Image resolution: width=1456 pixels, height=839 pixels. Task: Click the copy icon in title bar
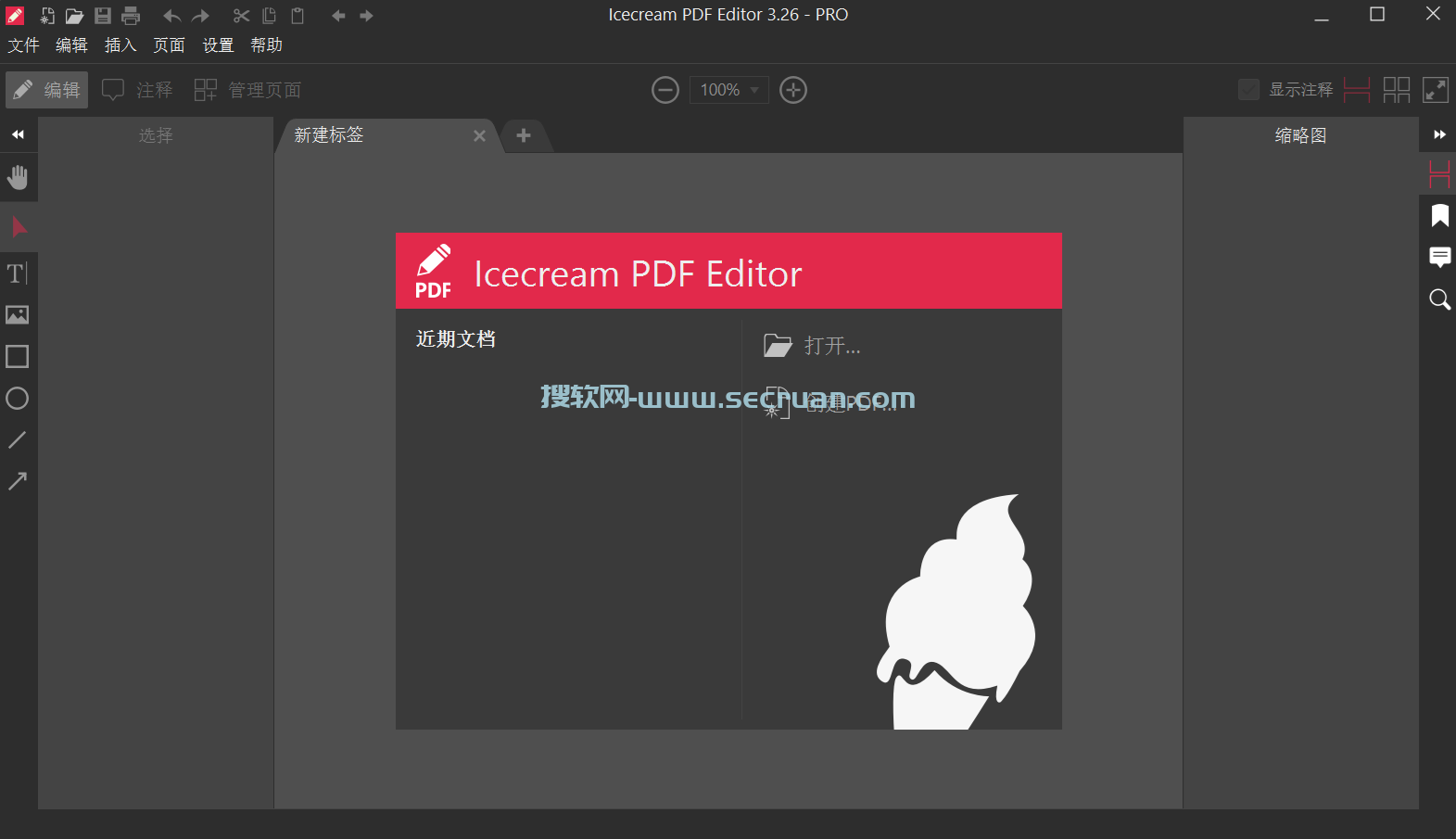click(x=269, y=16)
